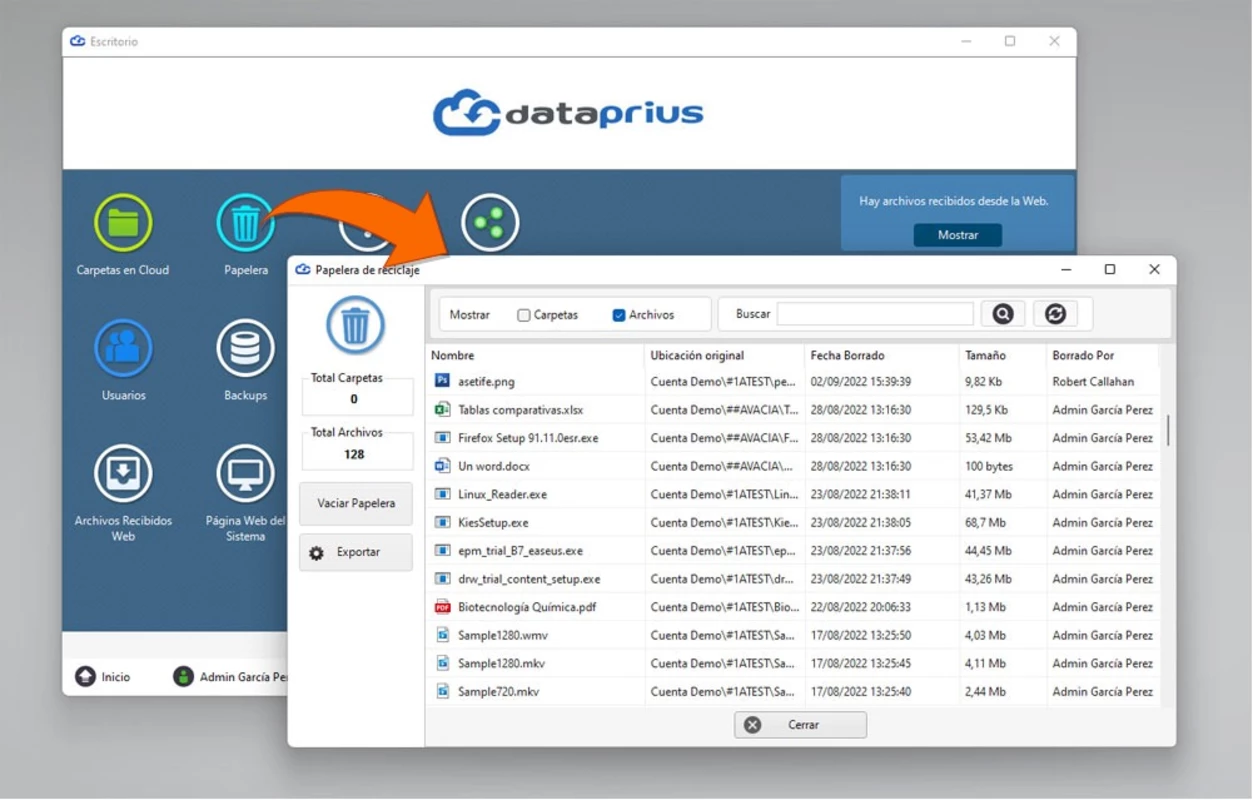Click the gear icon on Exportar button
This screenshot has width=1253, height=800.
(316, 553)
